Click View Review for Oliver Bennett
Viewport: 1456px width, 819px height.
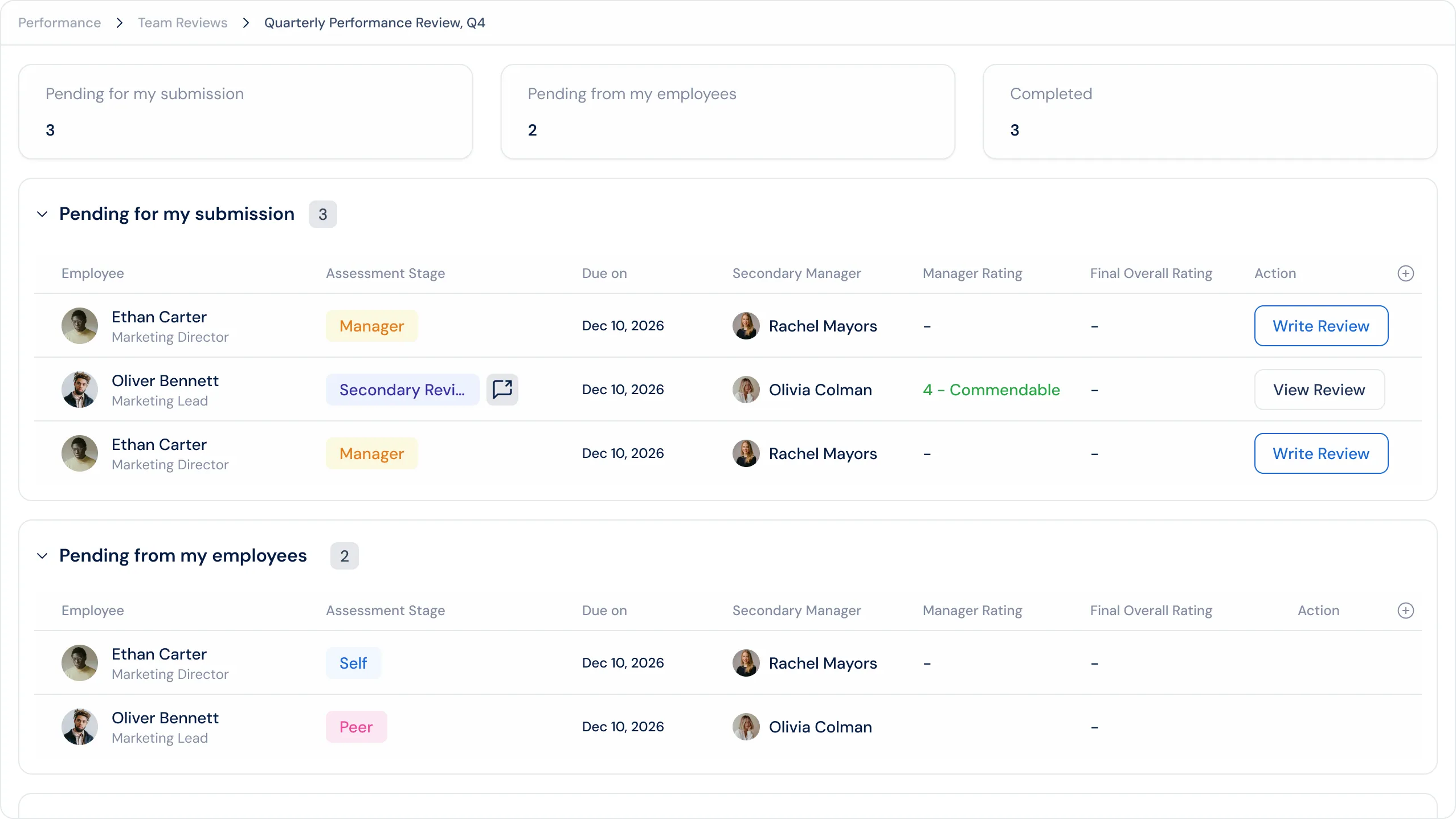pos(1319,390)
